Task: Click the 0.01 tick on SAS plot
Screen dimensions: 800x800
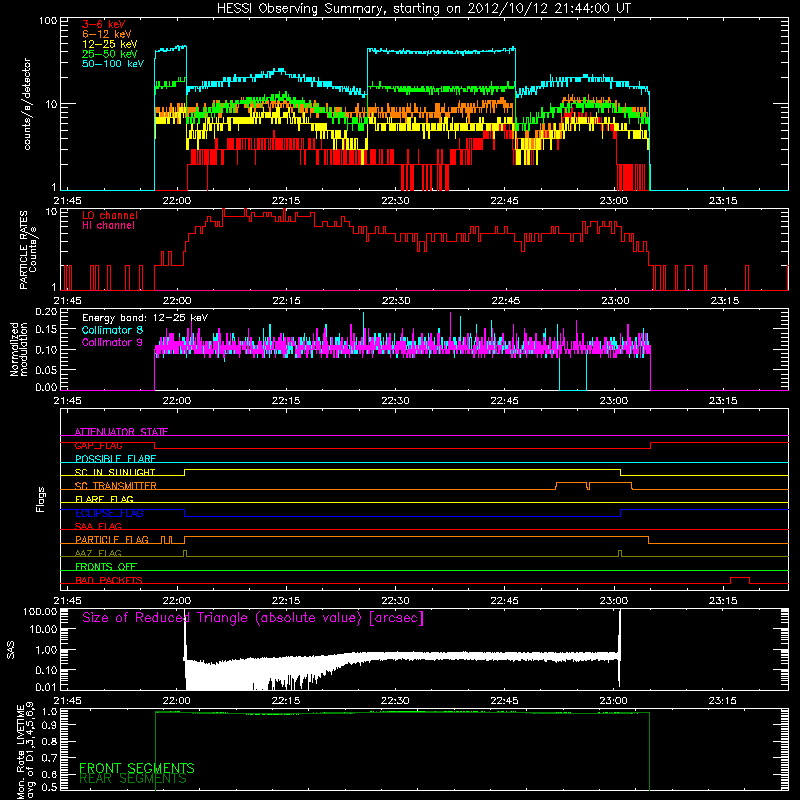Action: [x=46, y=687]
